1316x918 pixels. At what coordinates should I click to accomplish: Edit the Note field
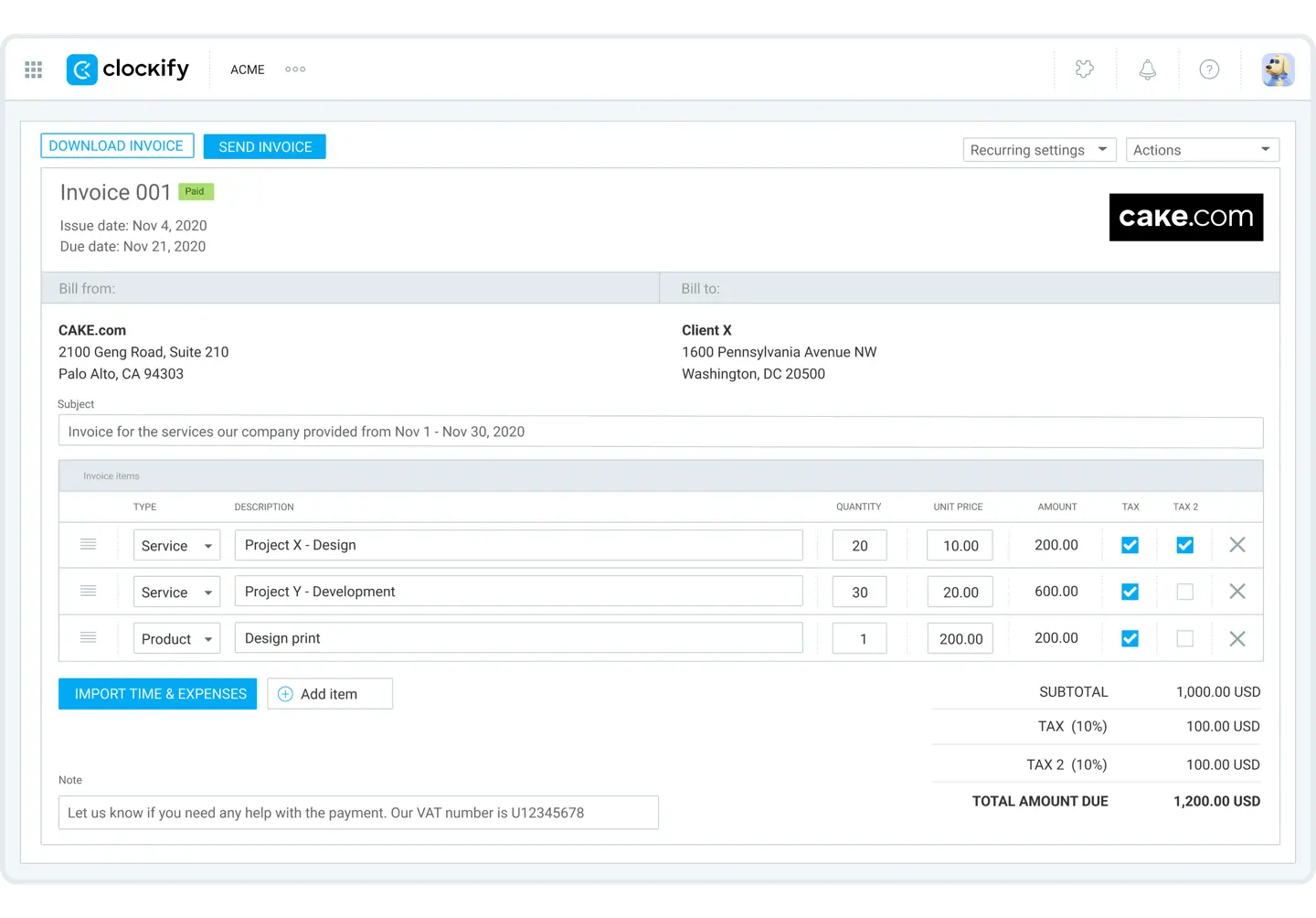point(358,813)
